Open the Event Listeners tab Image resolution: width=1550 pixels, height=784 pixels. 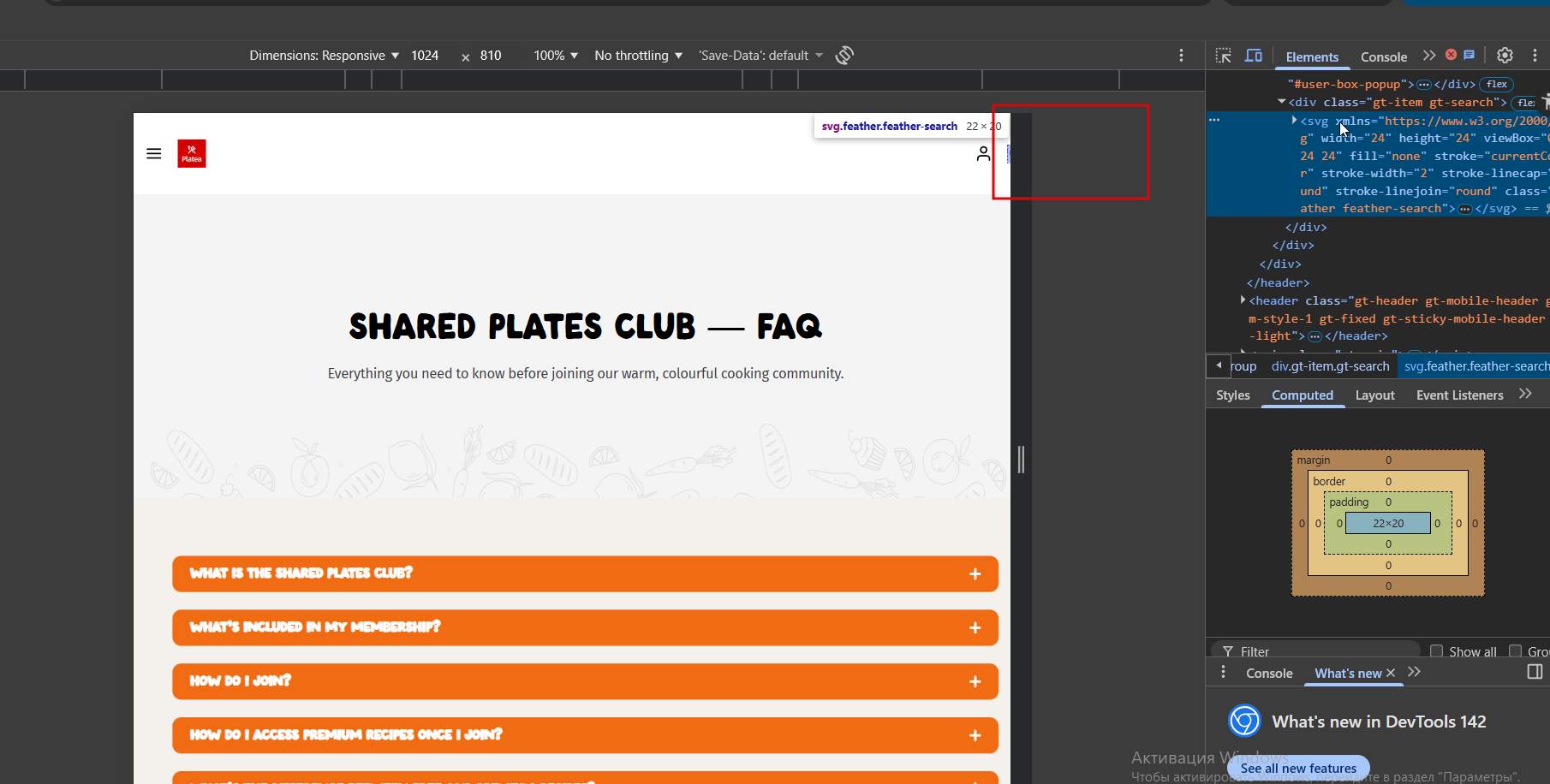1460,395
